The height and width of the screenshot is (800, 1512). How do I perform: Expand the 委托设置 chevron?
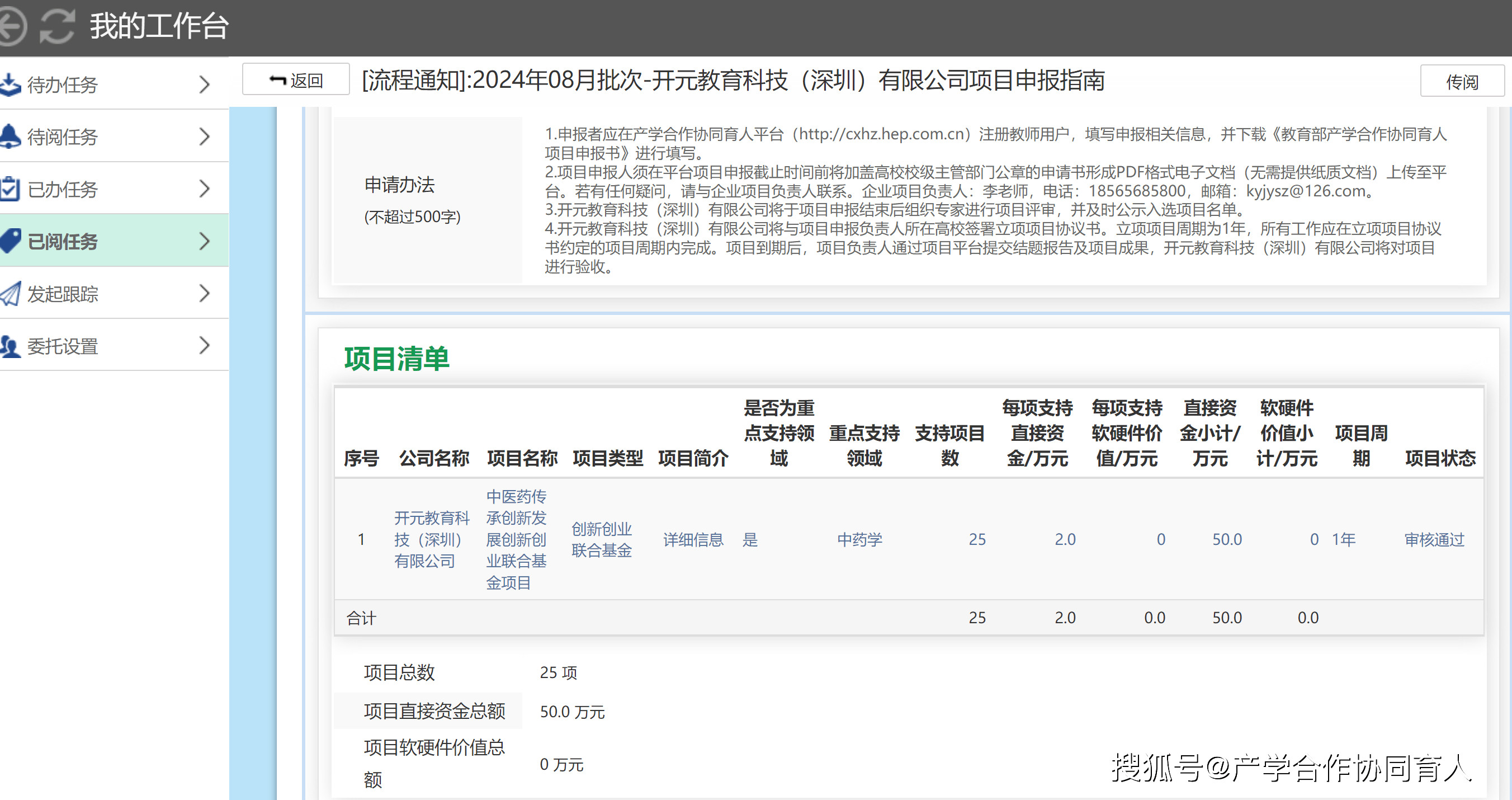click(x=204, y=345)
